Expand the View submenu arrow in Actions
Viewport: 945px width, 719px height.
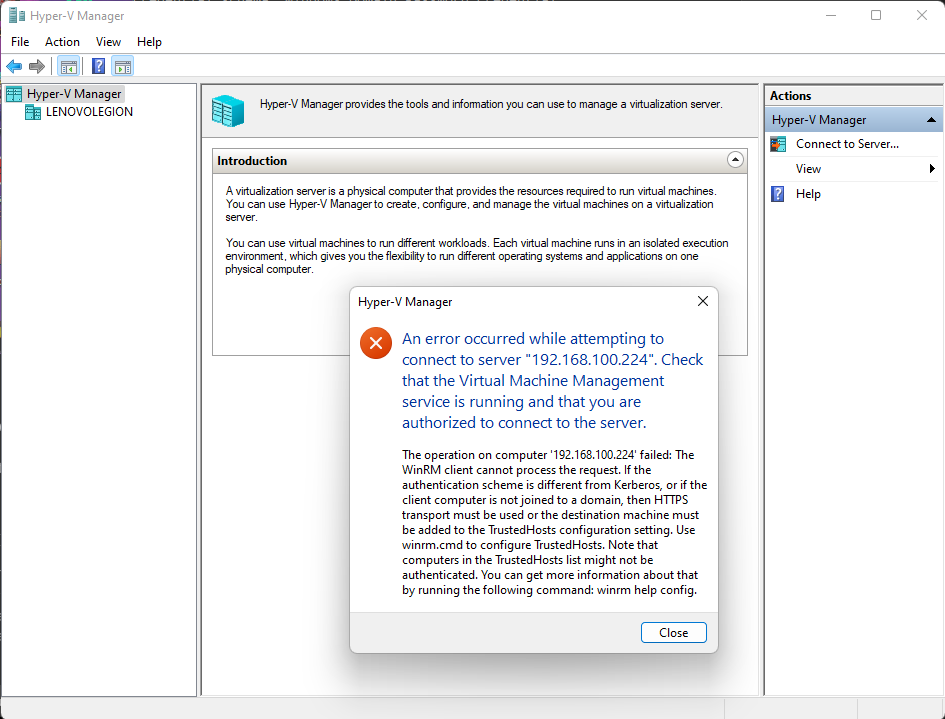click(x=932, y=169)
